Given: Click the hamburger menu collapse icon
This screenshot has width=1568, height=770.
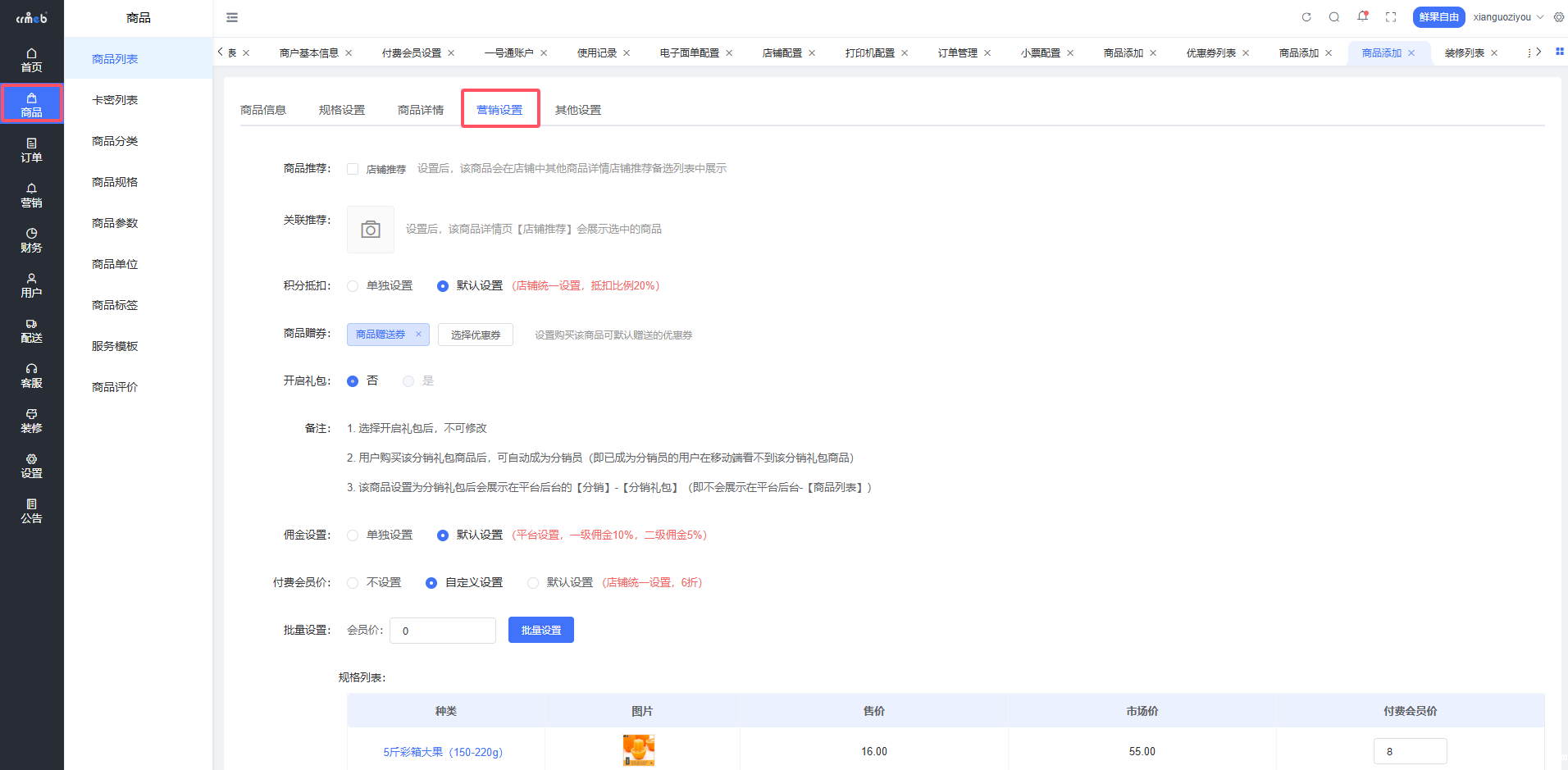Looking at the screenshot, I should 232,17.
